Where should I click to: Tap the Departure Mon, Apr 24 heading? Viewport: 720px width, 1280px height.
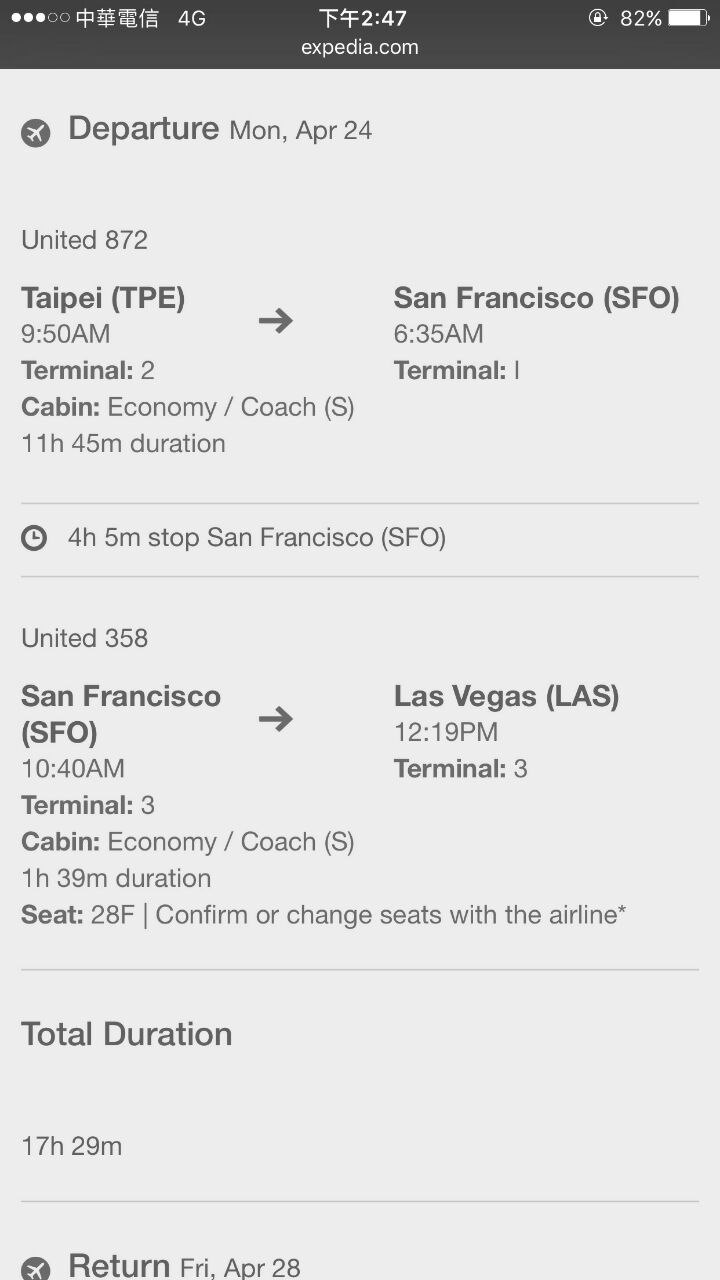(220, 130)
